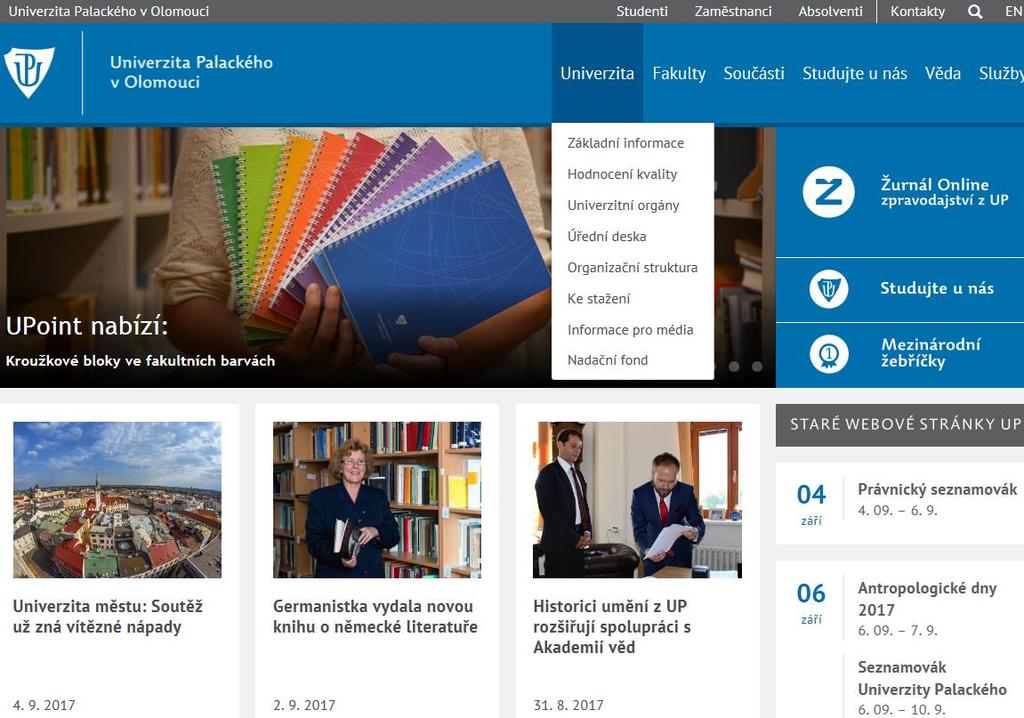The height and width of the screenshot is (718, 1024).
Task: Click Studujte u nás sidebar banner text
Action: point(936,288)
